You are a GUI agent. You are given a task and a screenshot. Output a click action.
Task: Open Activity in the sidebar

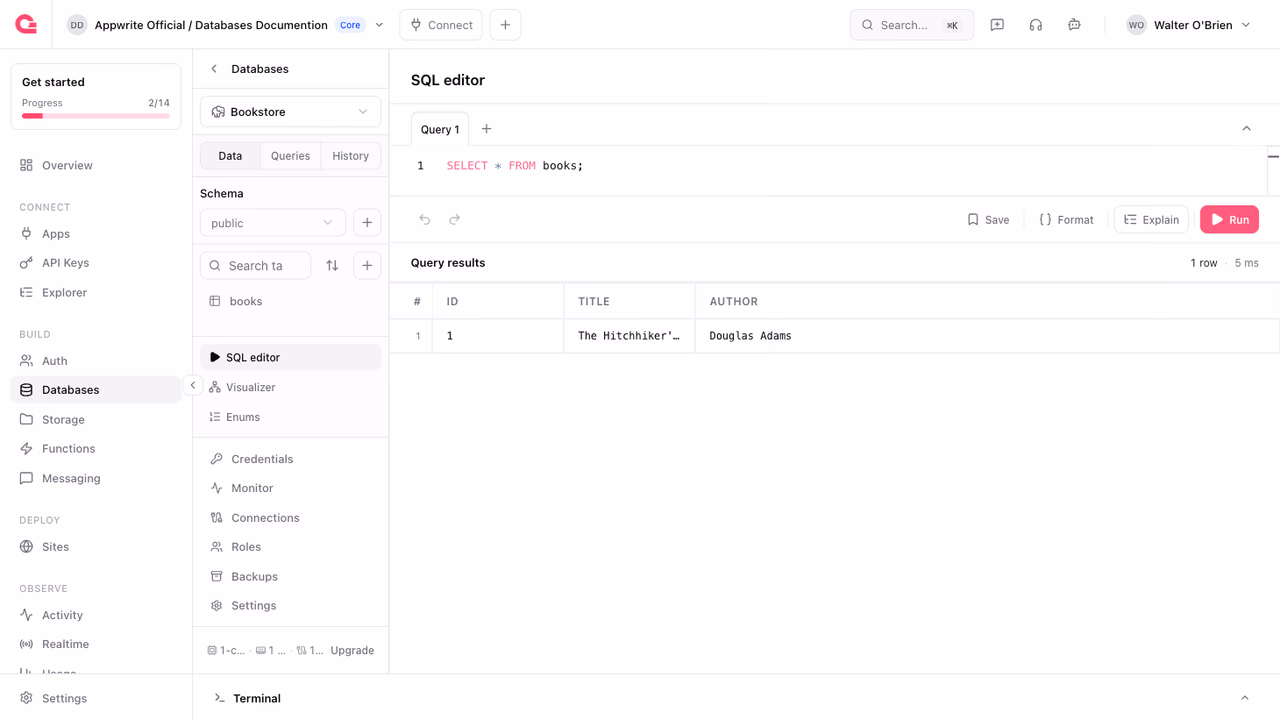pos(96,615)
